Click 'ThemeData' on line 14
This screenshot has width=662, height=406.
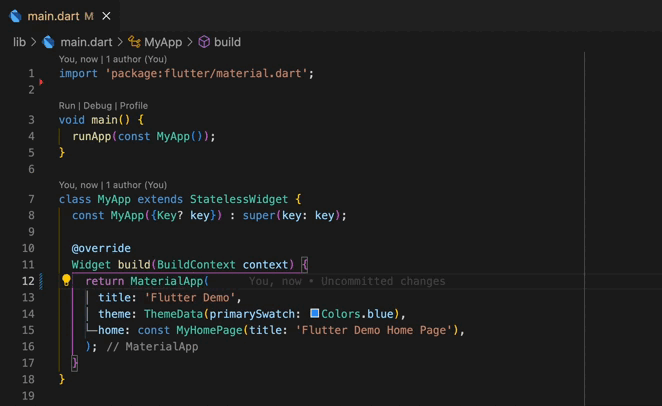173,314
